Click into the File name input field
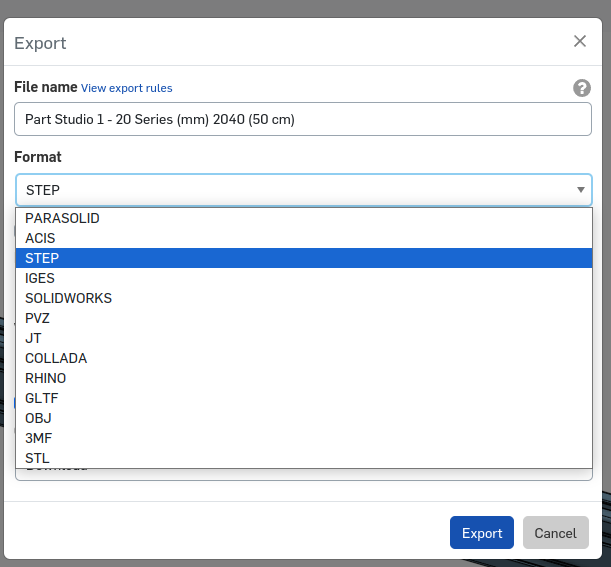 point(303,119)
